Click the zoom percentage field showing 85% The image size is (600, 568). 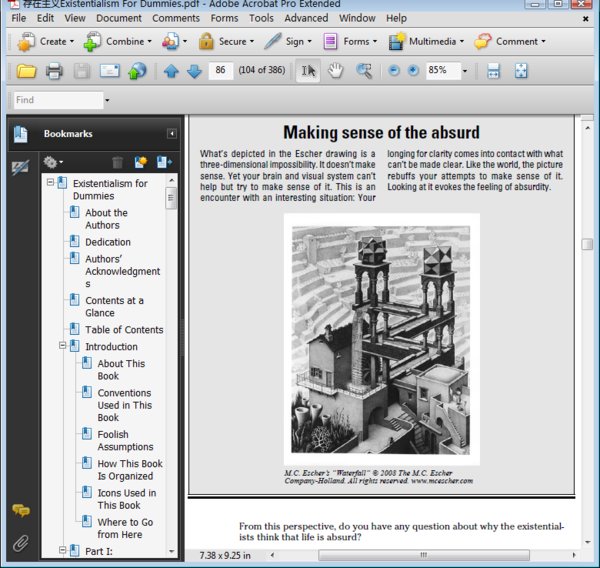pyautogui.click(x=443, y=70)
